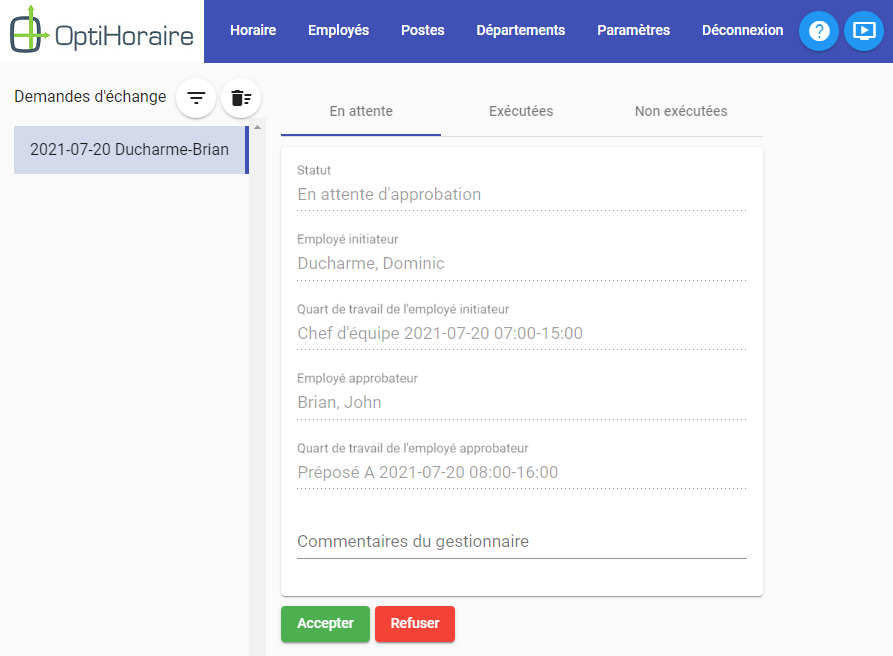Screen dimensions: 893x656
Task: Open the Départements menu
Action: (x=521, y=30)
